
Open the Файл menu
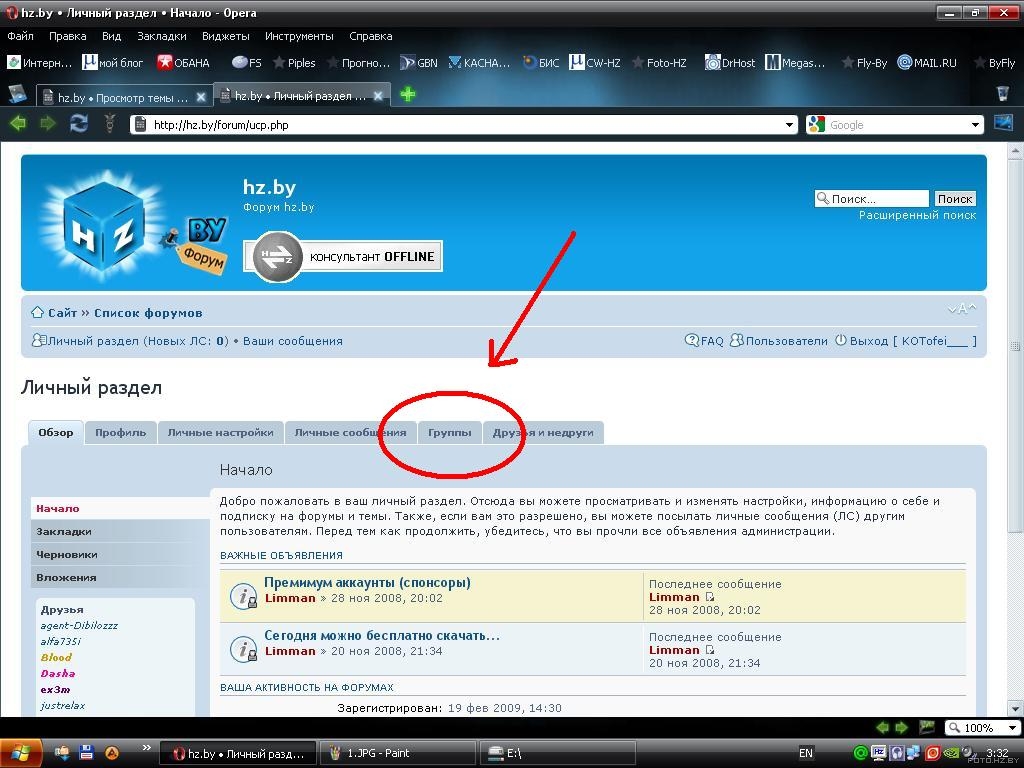click(20, 36)
